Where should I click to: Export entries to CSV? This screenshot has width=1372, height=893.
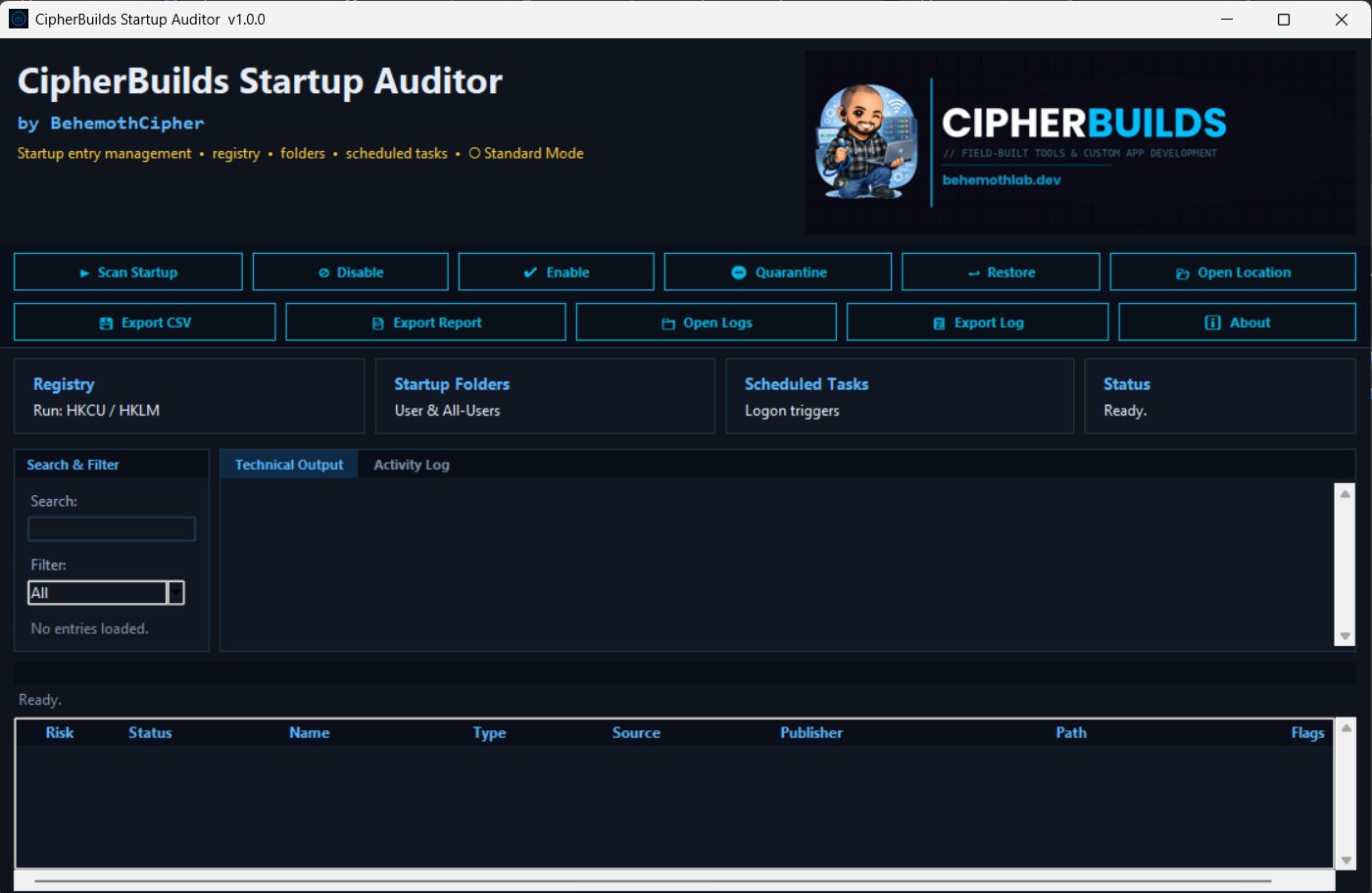pos(145,322)
